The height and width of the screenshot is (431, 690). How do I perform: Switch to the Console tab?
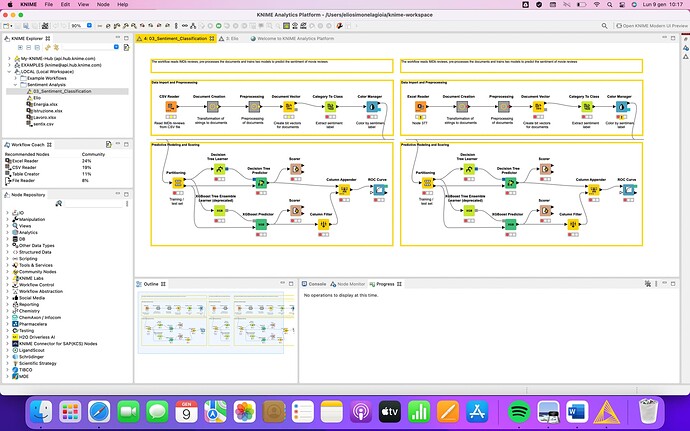coord(314,284)
